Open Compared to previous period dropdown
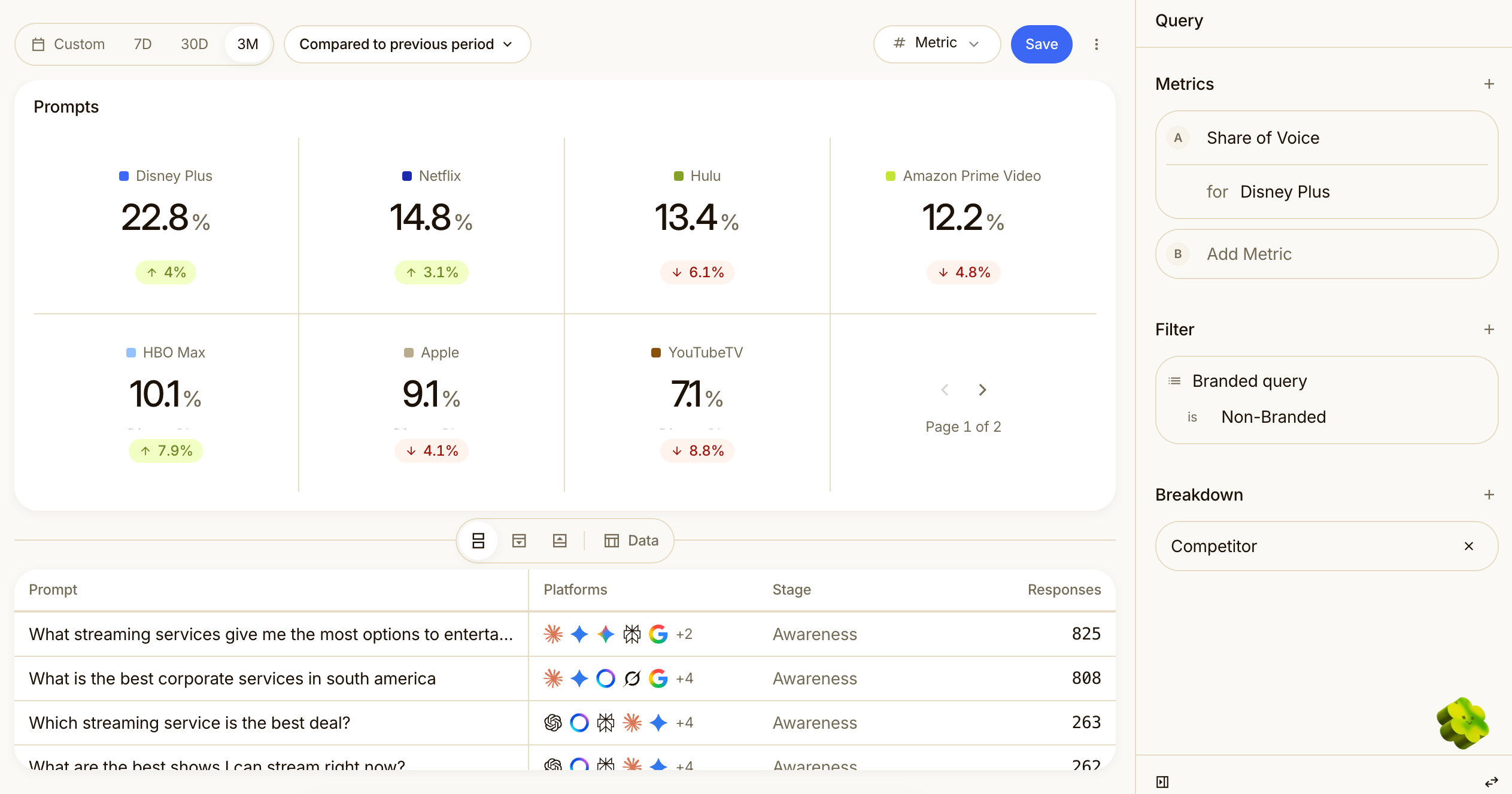 pyautogui.click(x=407, y=44)
